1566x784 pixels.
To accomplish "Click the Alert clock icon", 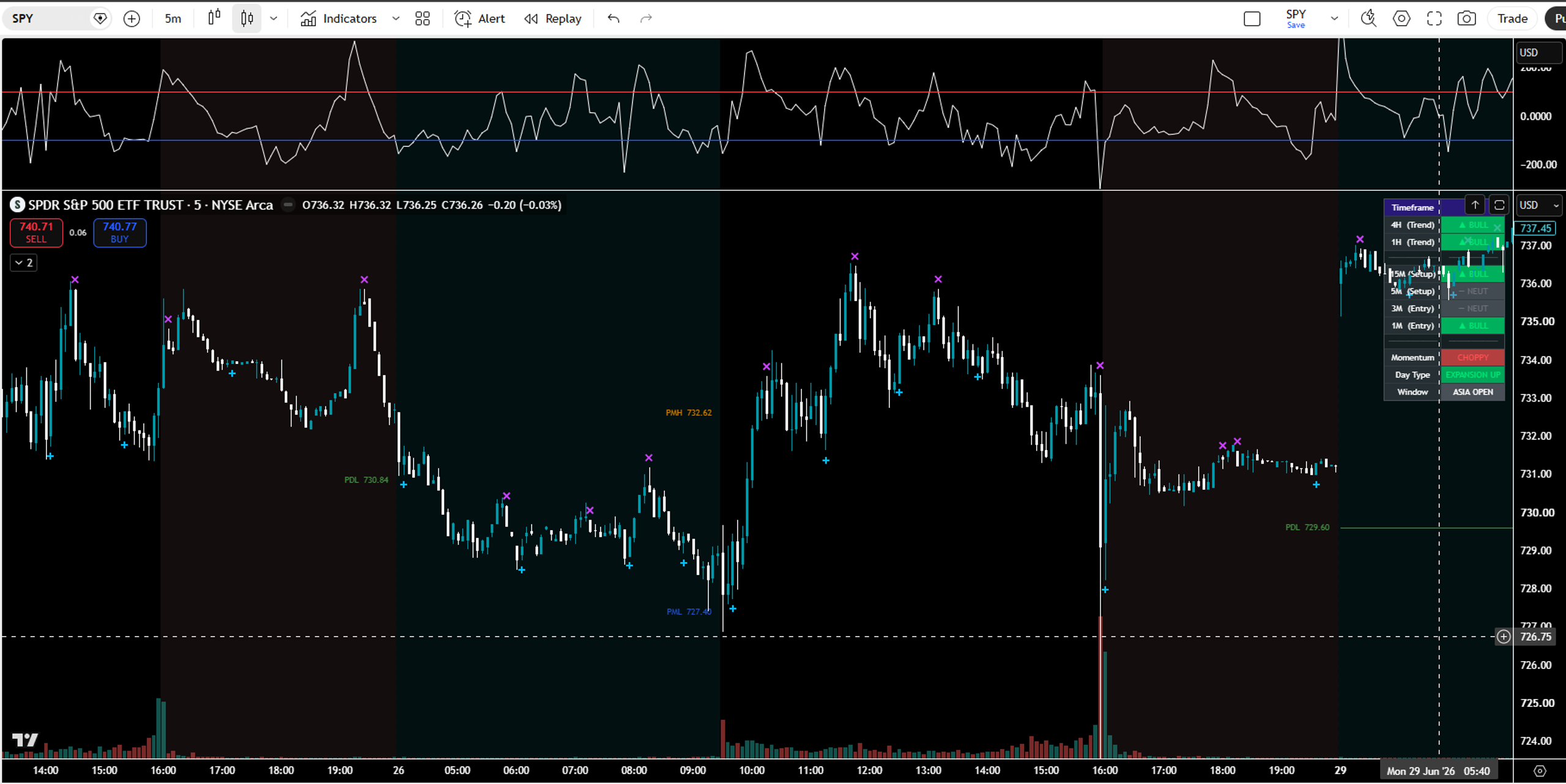I will pyautogui.click(x=463, y=19).
